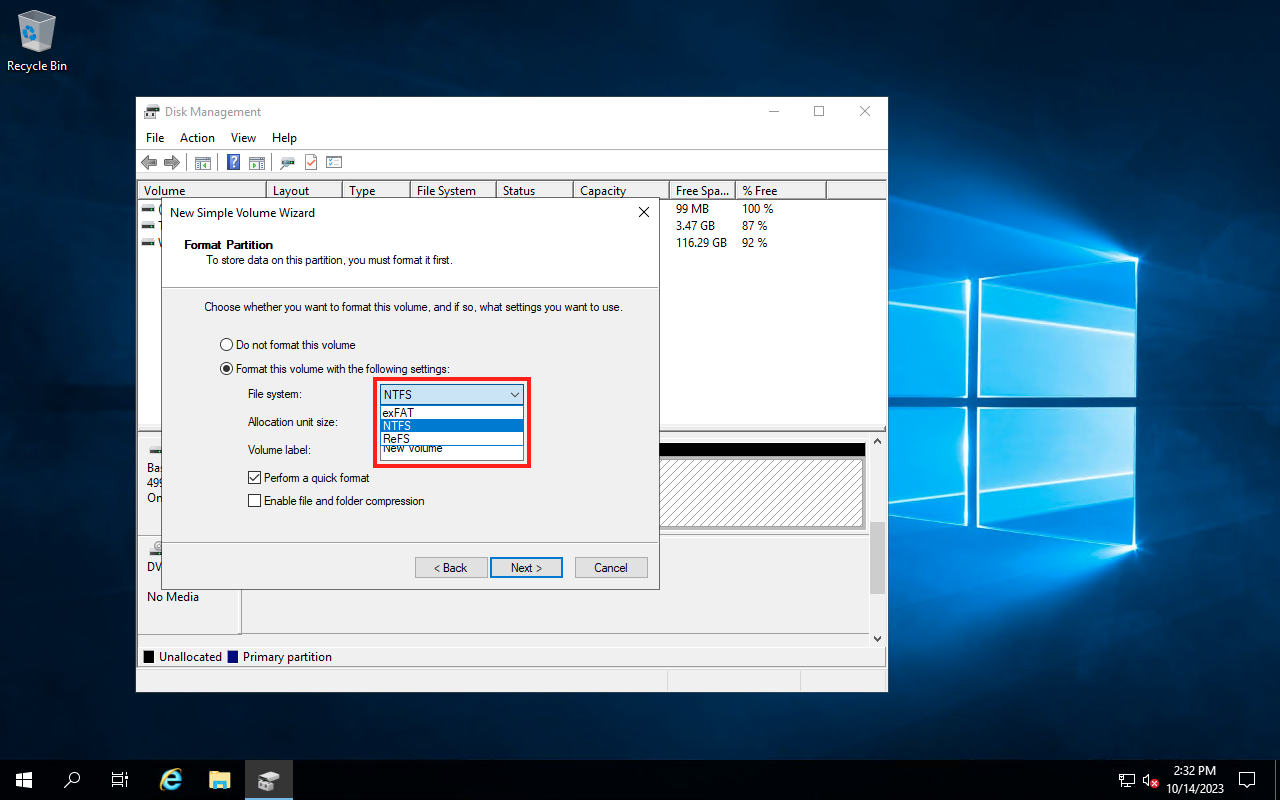Screen dimensions: 1280x800
Task: Close the New Simple Volume Wizard dialog
Action: (x=644, y=212)
